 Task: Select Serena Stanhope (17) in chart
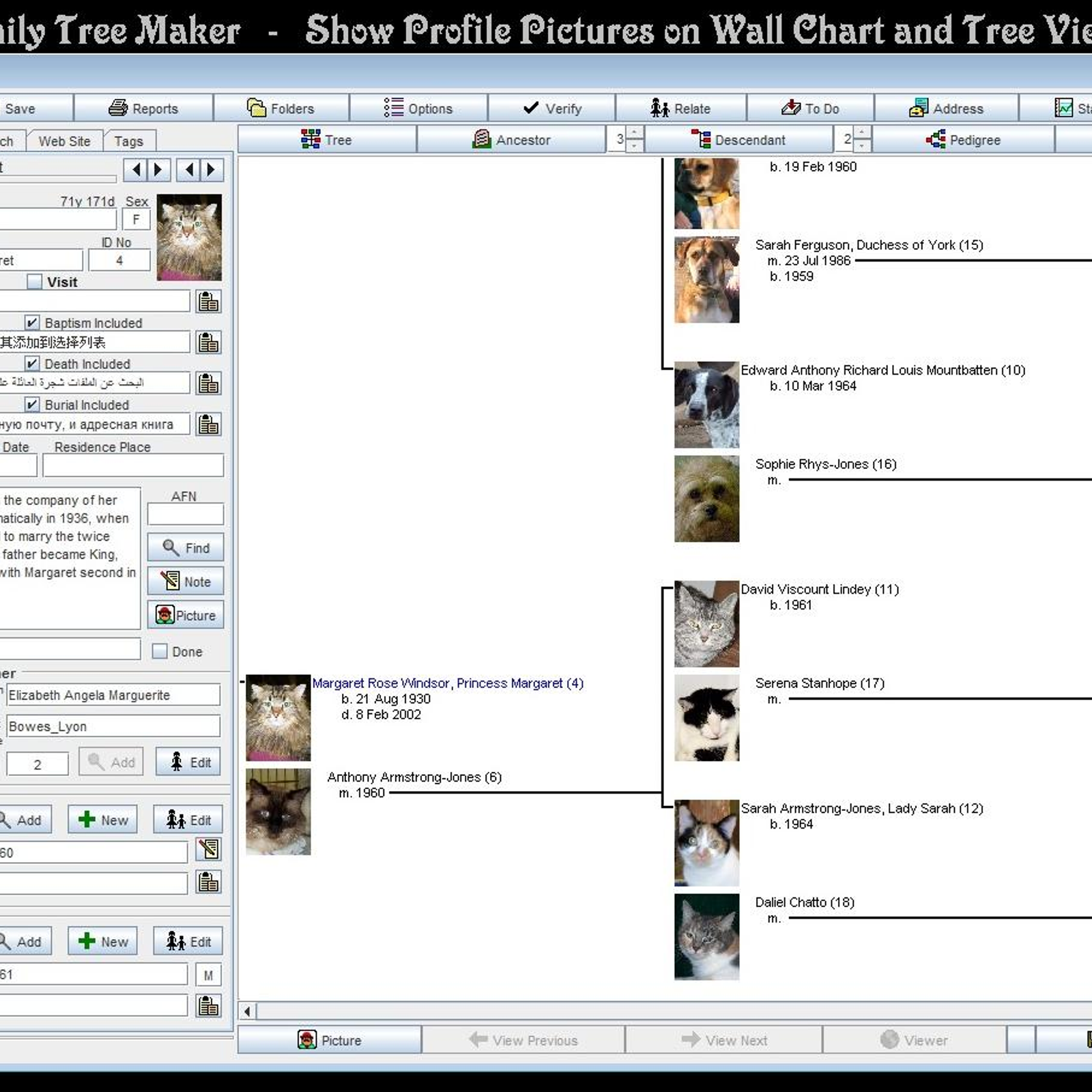pos(820,682)
